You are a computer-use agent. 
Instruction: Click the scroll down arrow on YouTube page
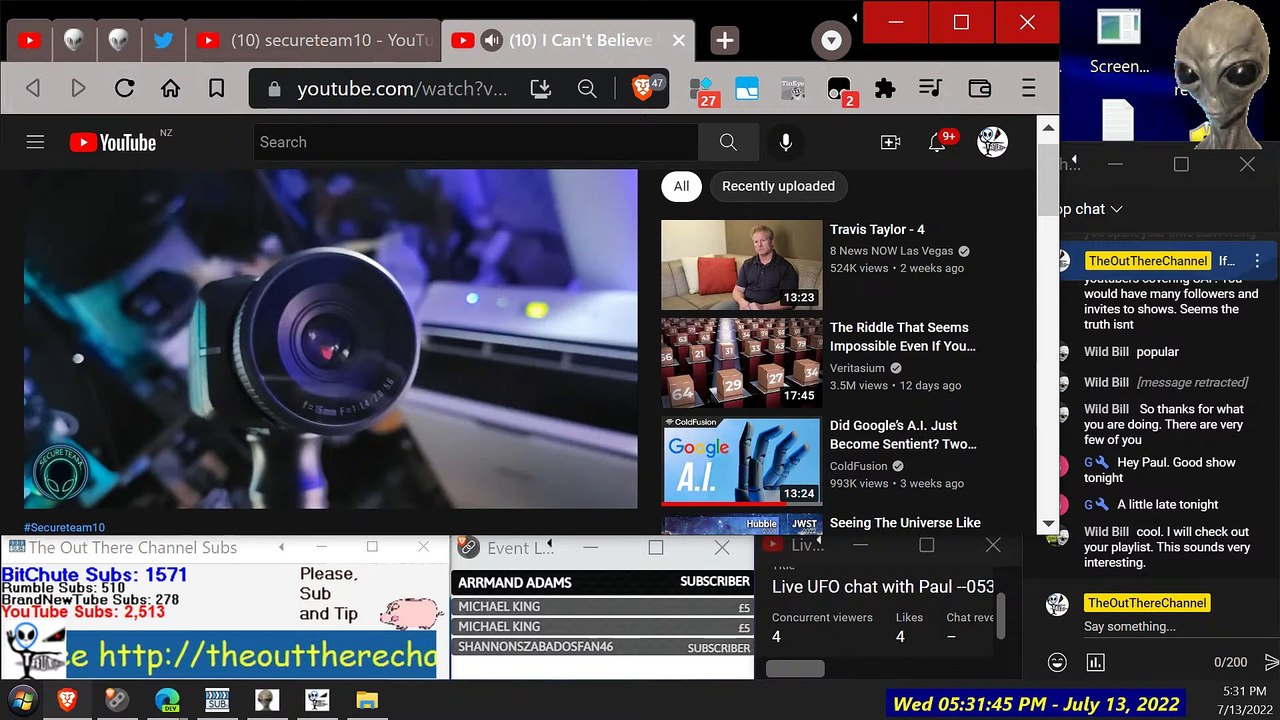[1048, 523]
